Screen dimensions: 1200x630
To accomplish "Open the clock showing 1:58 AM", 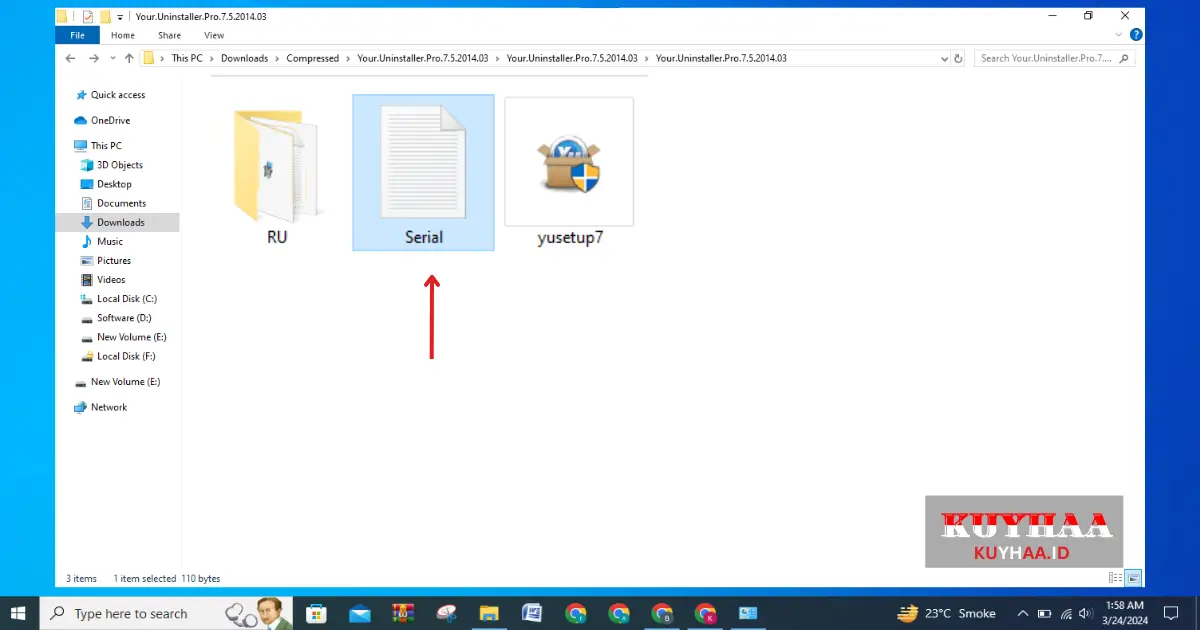I will [x=1124, y=613].
